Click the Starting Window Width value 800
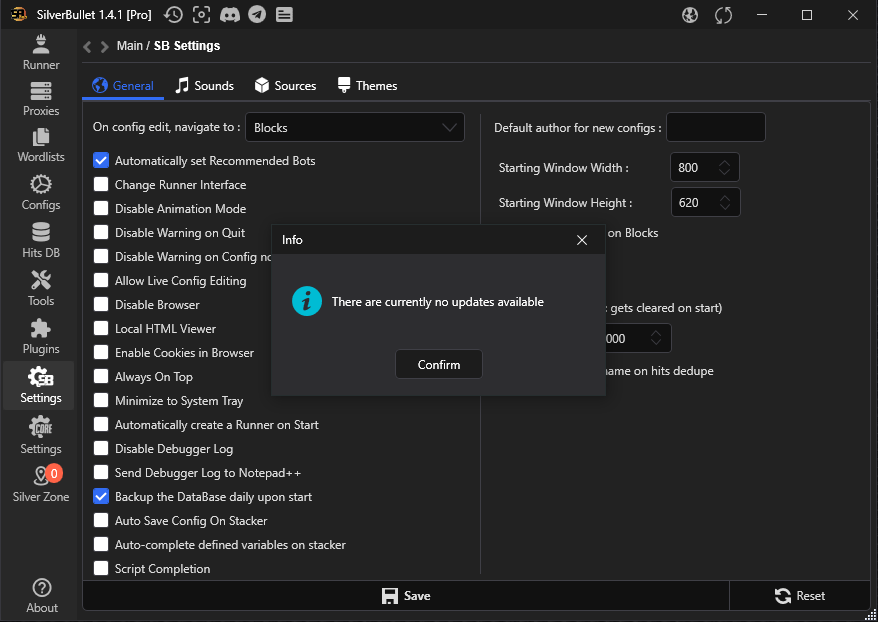Viewport: 878px width, 622px height. [x=688, y=167]
